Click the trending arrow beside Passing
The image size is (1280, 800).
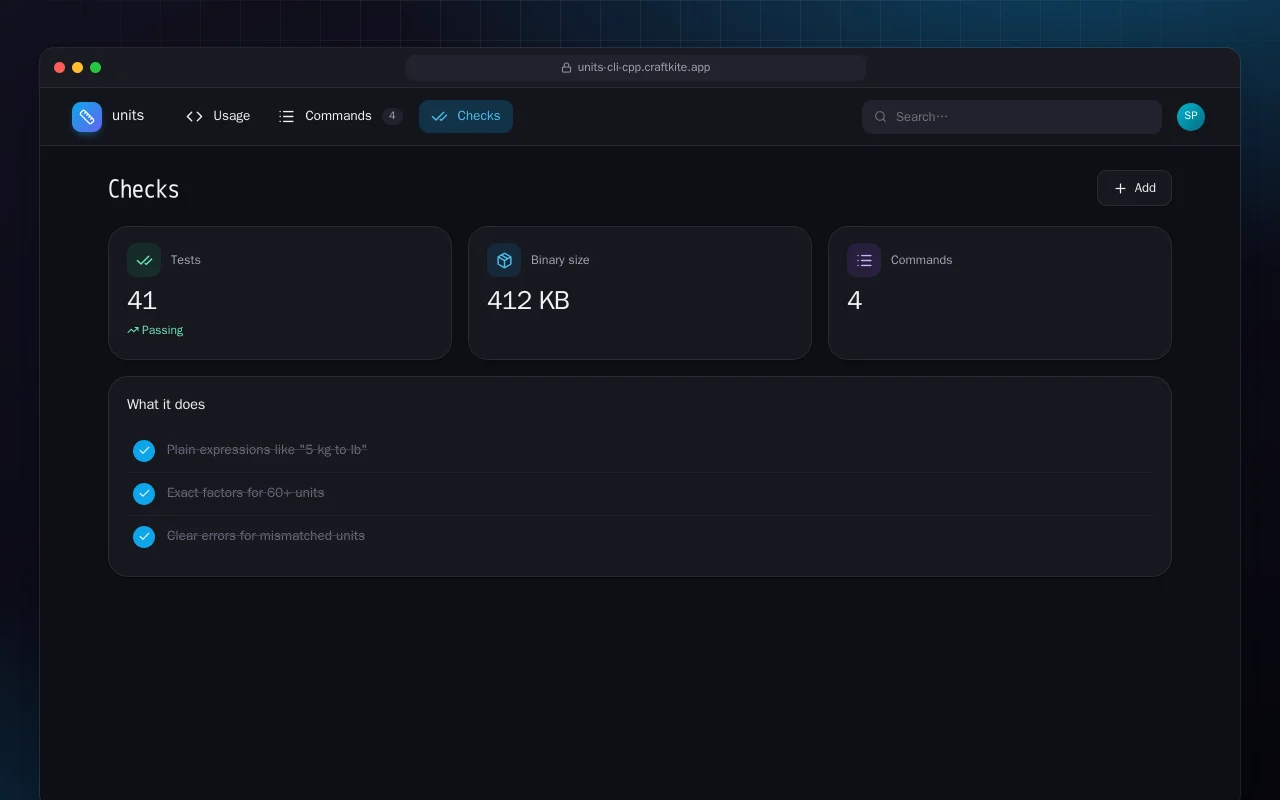click(133, 330)
